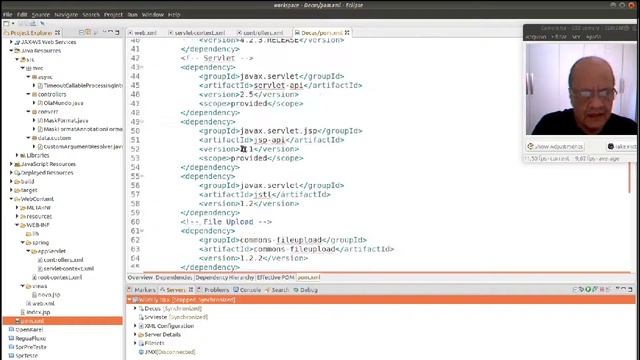
Task: Click line 52 version text in editor
Action: (x=249, y=149)
